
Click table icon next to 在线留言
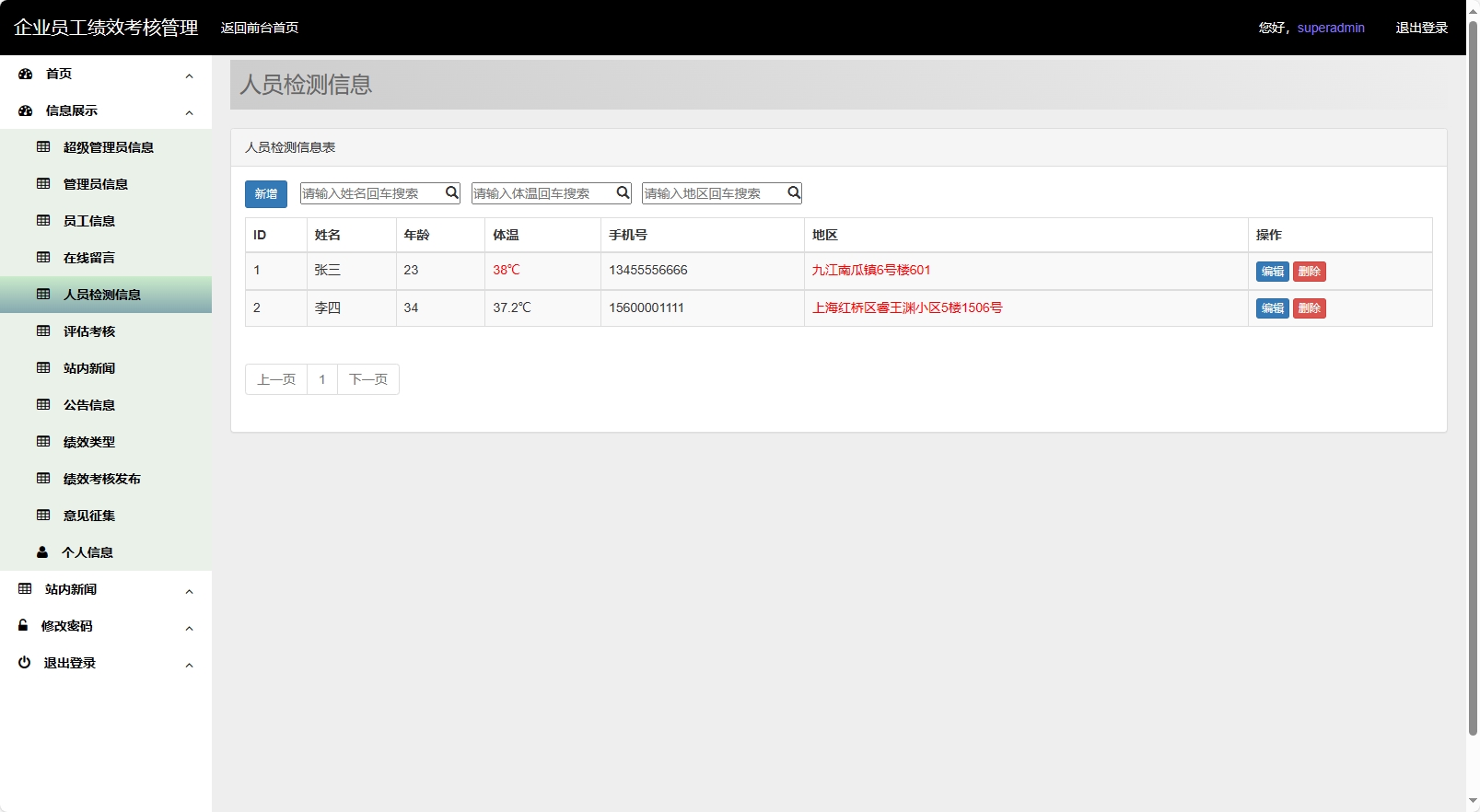tap(43, 258)
